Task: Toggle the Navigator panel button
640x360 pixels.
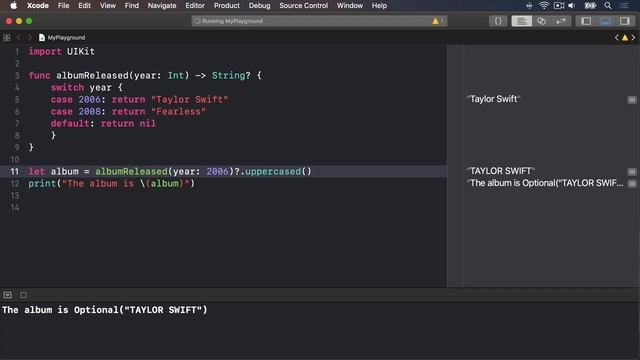Action: tap(586, 21)
